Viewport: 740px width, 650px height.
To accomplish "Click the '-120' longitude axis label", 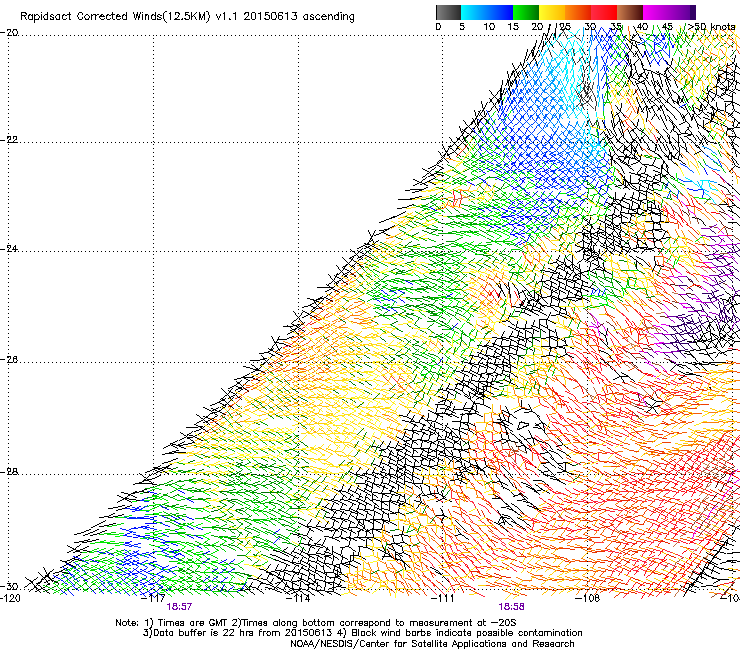I will 10,599.
